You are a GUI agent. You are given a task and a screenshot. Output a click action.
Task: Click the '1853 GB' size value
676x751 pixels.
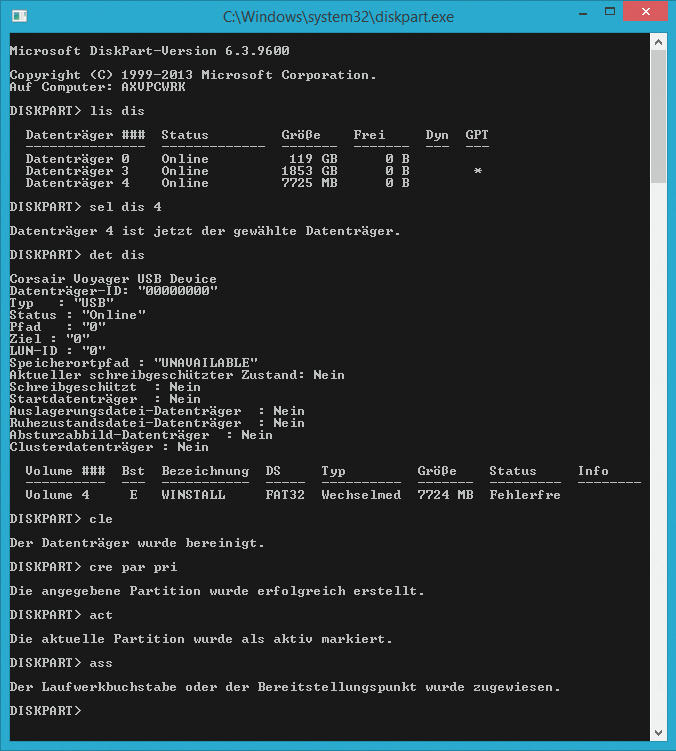point(309,171)
